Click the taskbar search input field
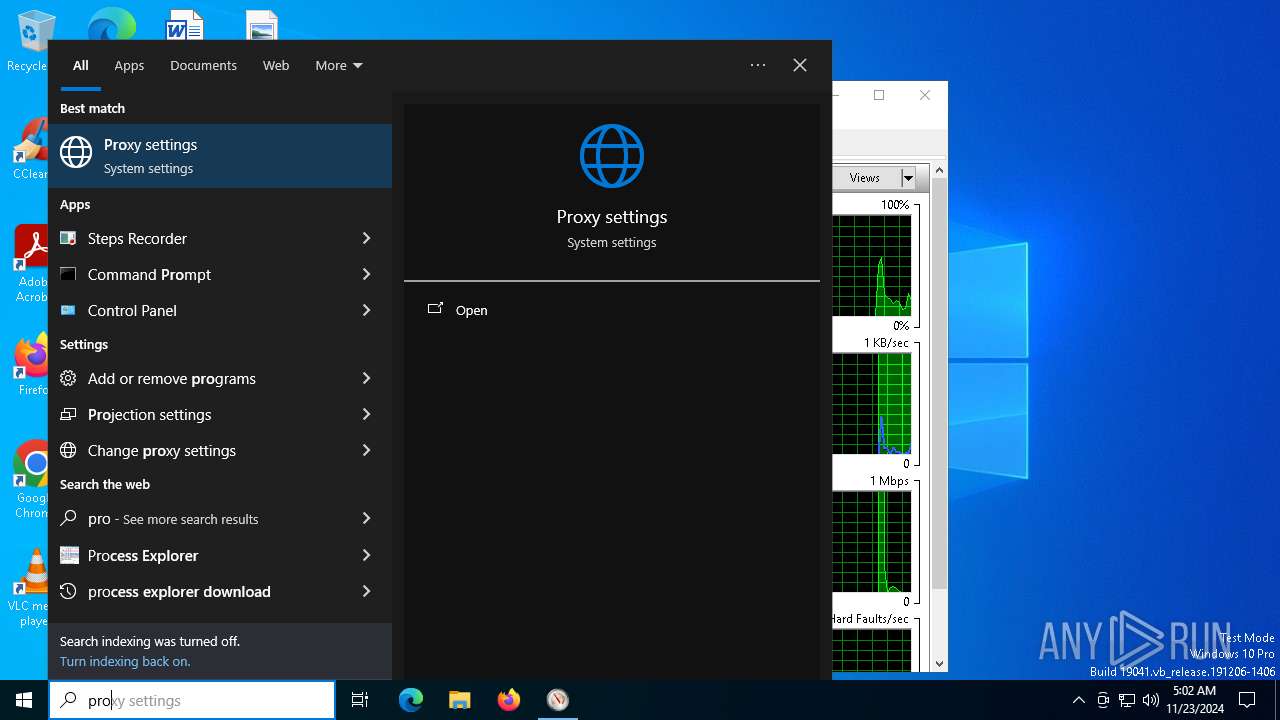The height and width of the screenshot is (720, 1280). pyautogui.click(x=192, y=700)
